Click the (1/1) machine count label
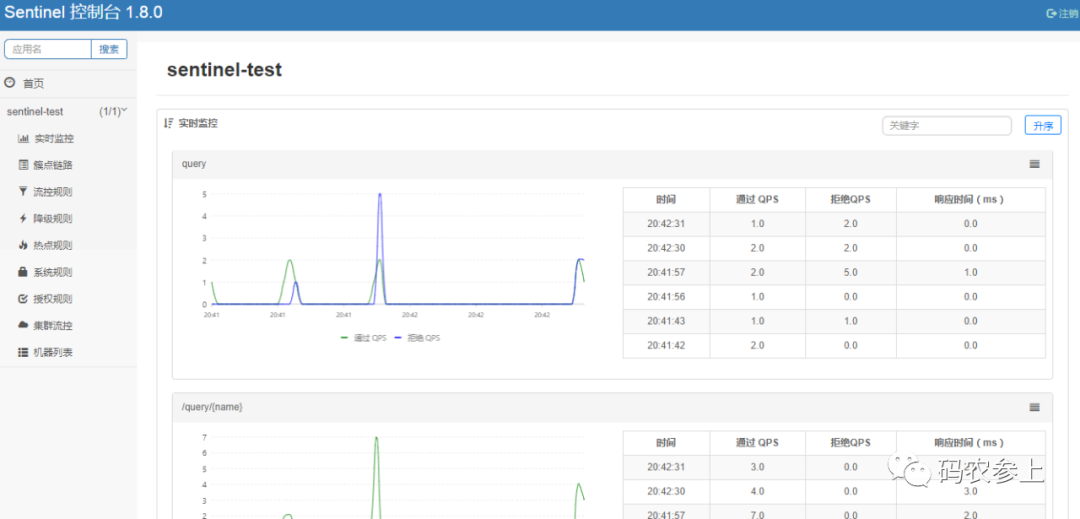The height and width of the screenshot is (519, 1080). 110,111
